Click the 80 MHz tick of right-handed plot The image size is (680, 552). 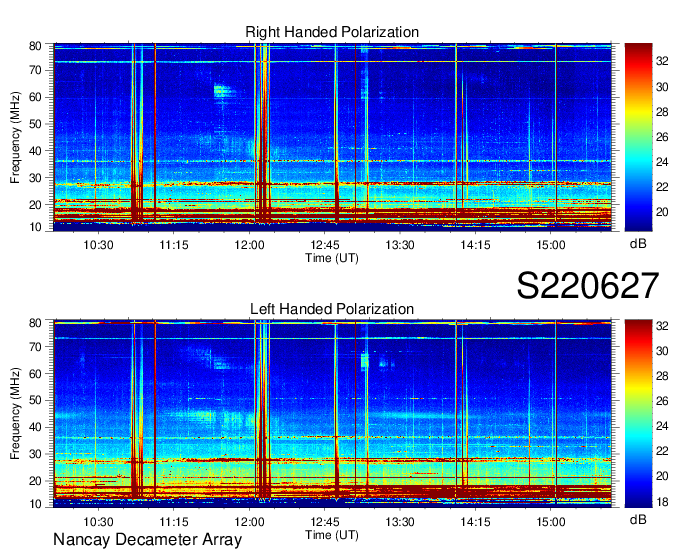coord(35,46)
